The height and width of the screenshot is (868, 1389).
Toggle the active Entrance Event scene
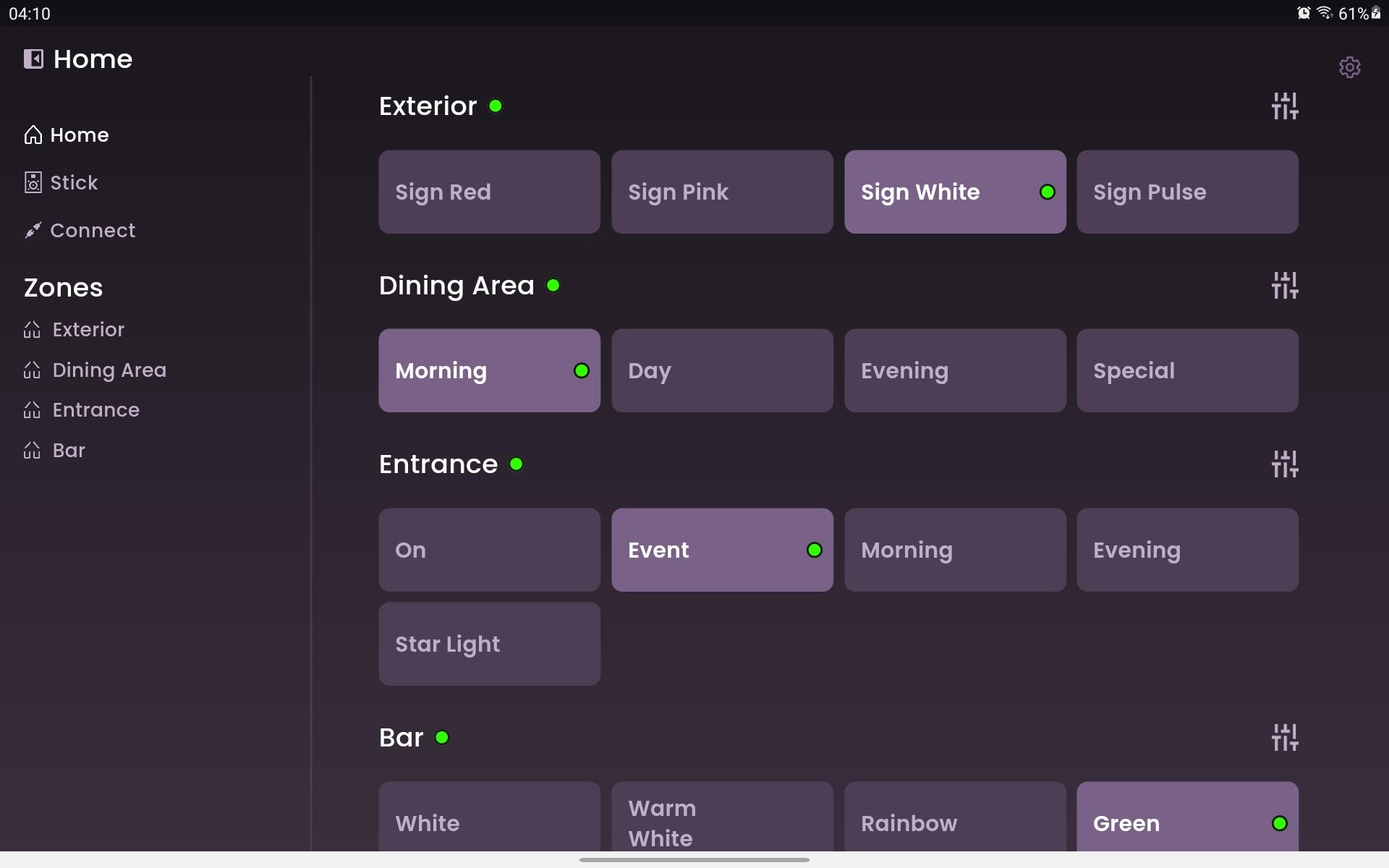(x=722, y=550)
